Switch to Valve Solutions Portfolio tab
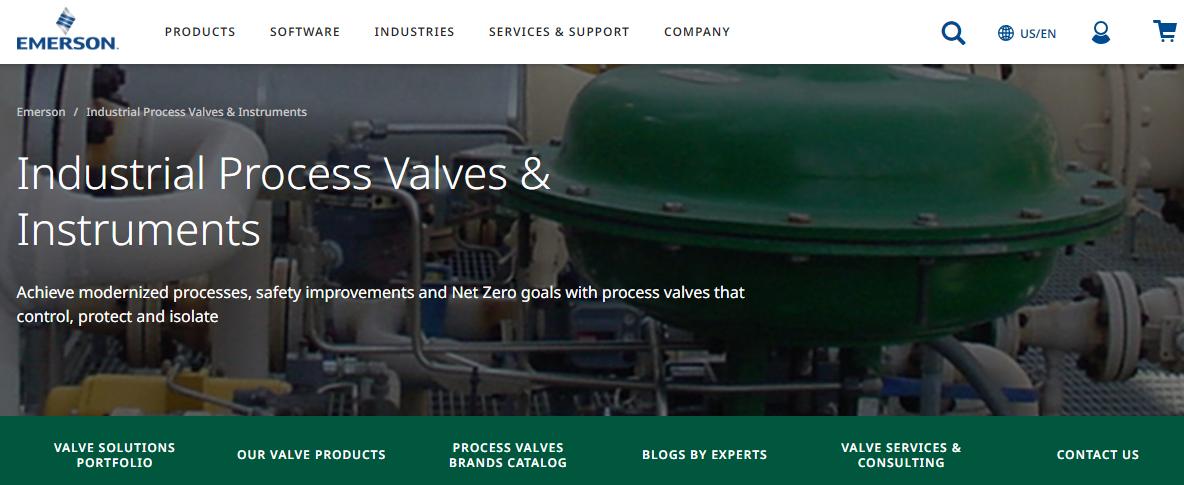This screenshot has height=485, width=1184. [x=115, y=455]
